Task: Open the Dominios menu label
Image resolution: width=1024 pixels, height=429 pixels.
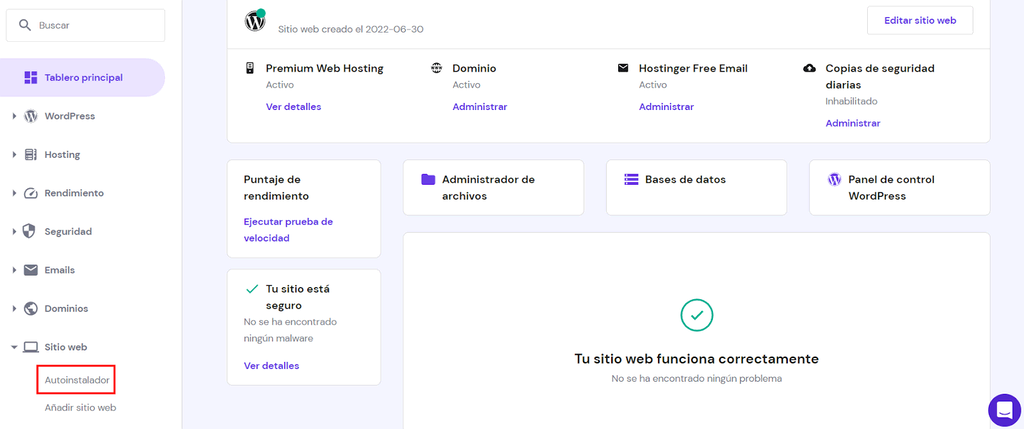Action: point(66,309)
